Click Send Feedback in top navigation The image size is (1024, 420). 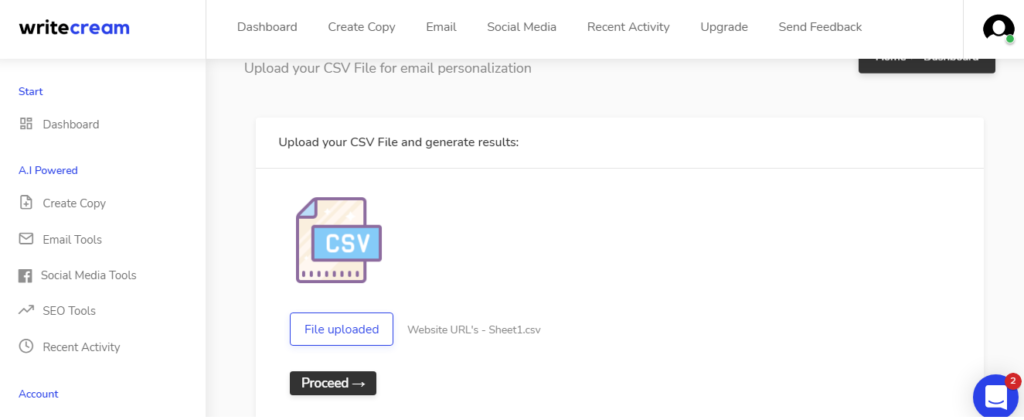click(x=820, y=27)
